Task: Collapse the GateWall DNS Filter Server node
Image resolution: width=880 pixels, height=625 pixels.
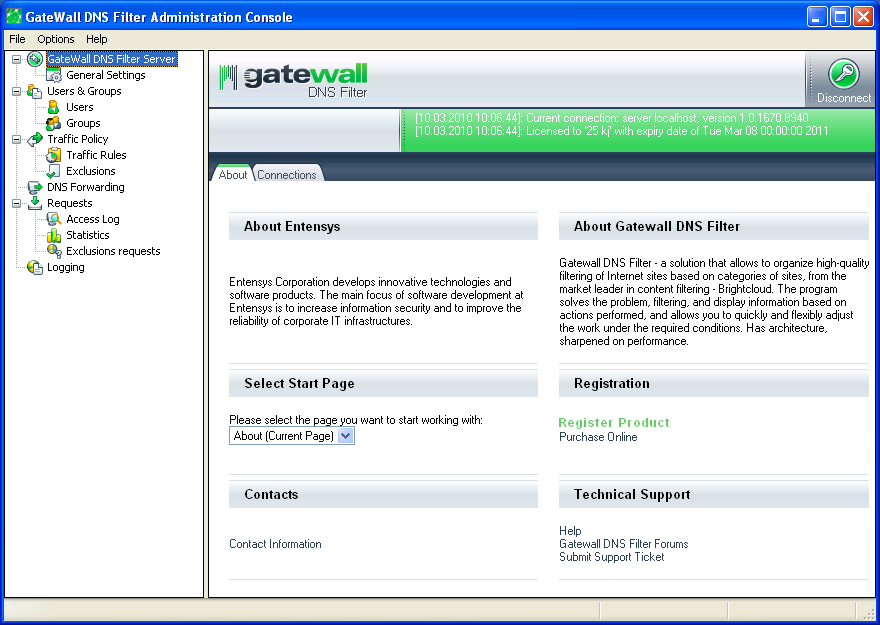Action: pyautogui.click(x=16, y=59)
